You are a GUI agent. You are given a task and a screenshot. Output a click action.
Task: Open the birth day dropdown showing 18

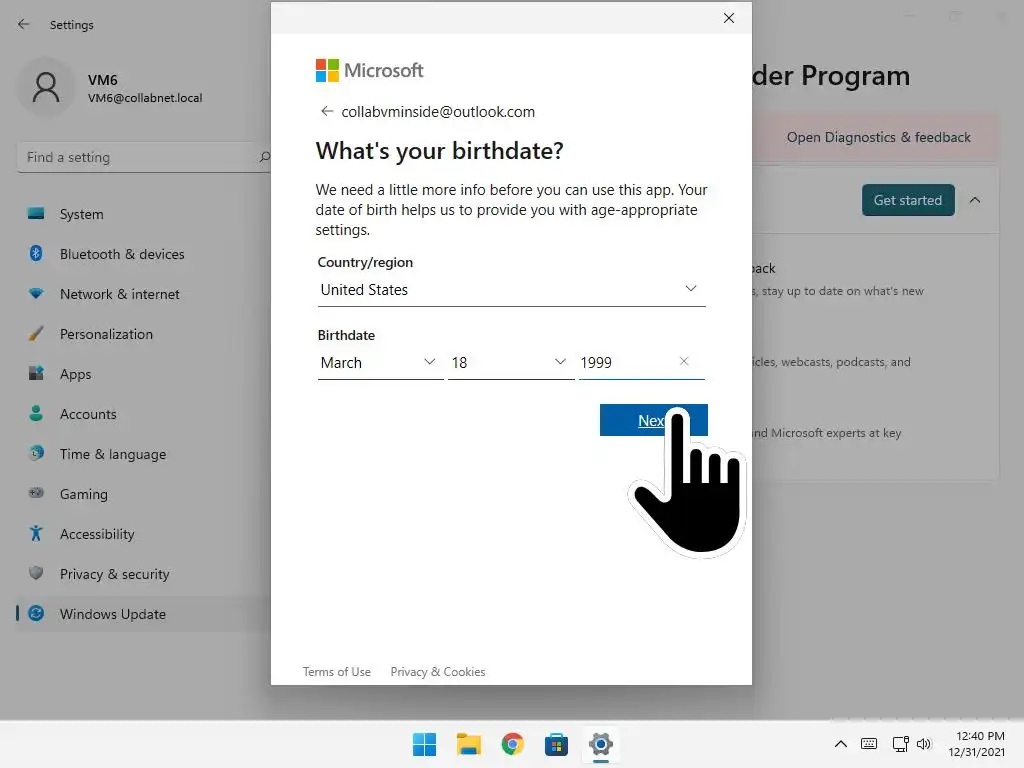point(511,362)
